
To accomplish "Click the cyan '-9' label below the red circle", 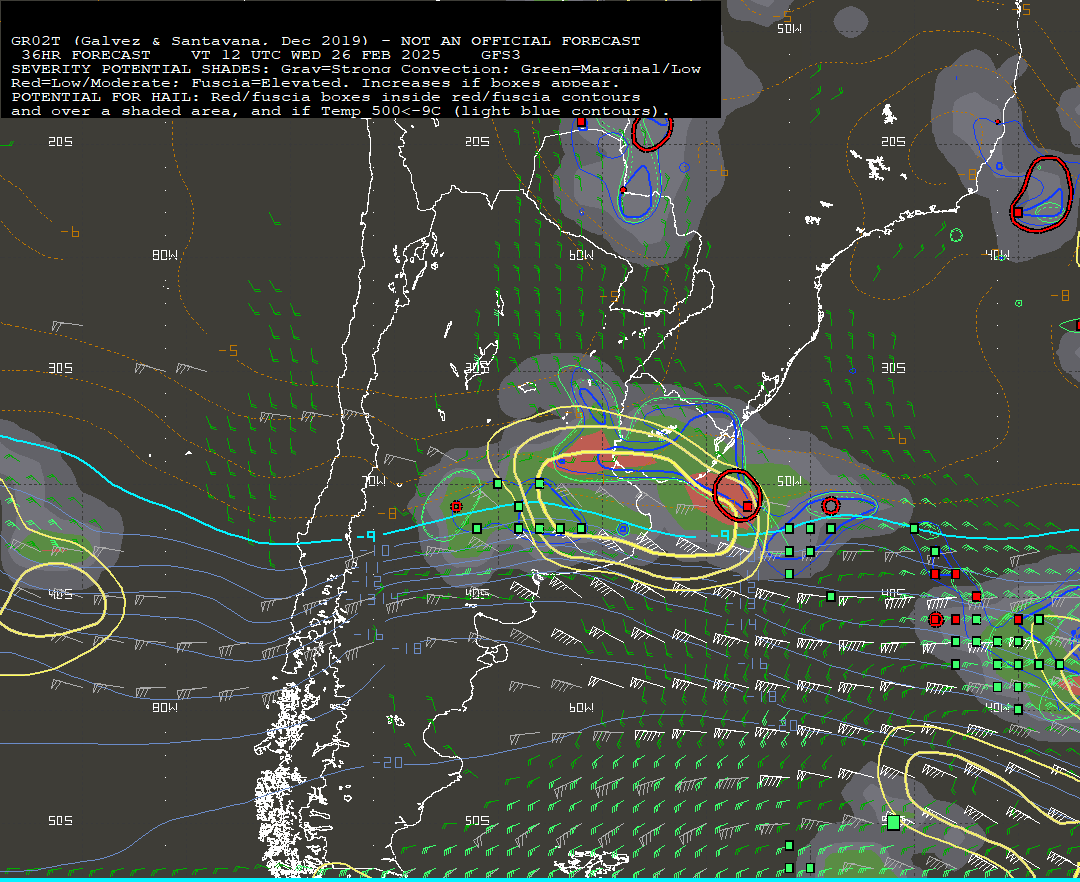I will click(x=719, y=535).
